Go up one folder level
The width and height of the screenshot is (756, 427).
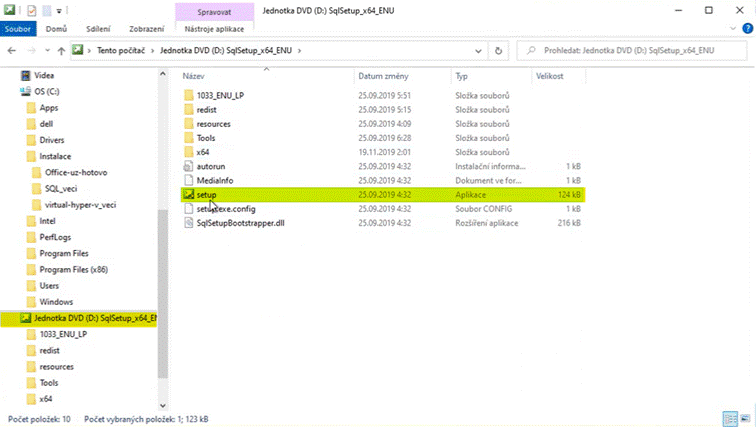click(x=61, y=51)
